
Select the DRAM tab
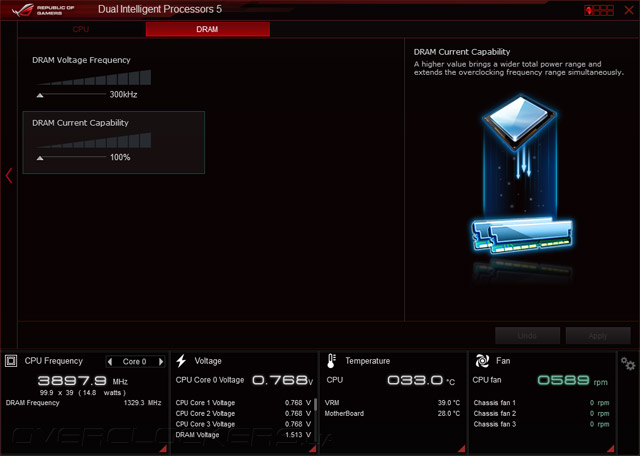coord(207,29)
